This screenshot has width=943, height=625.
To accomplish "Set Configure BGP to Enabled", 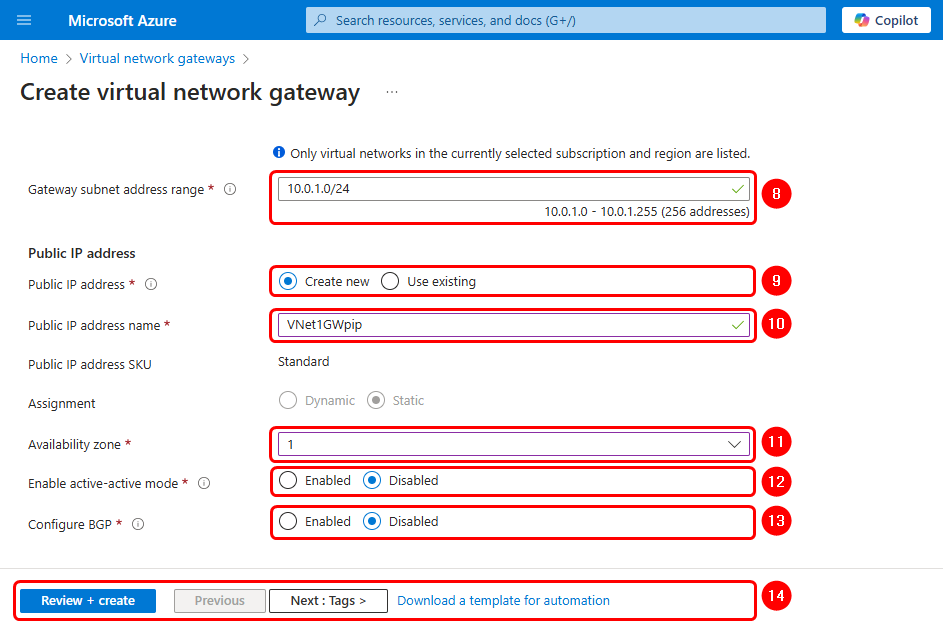I will (x=288, y=522).
